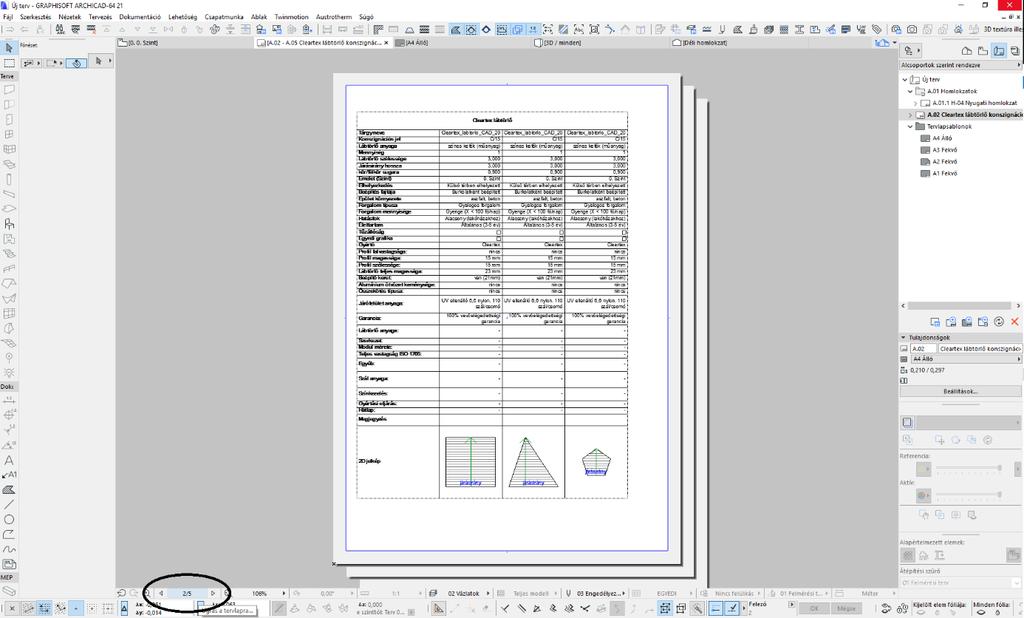Show Project Map in Navigator
Image resolution: width=1024 pixels, height=618 pixels.
[967, 50]
